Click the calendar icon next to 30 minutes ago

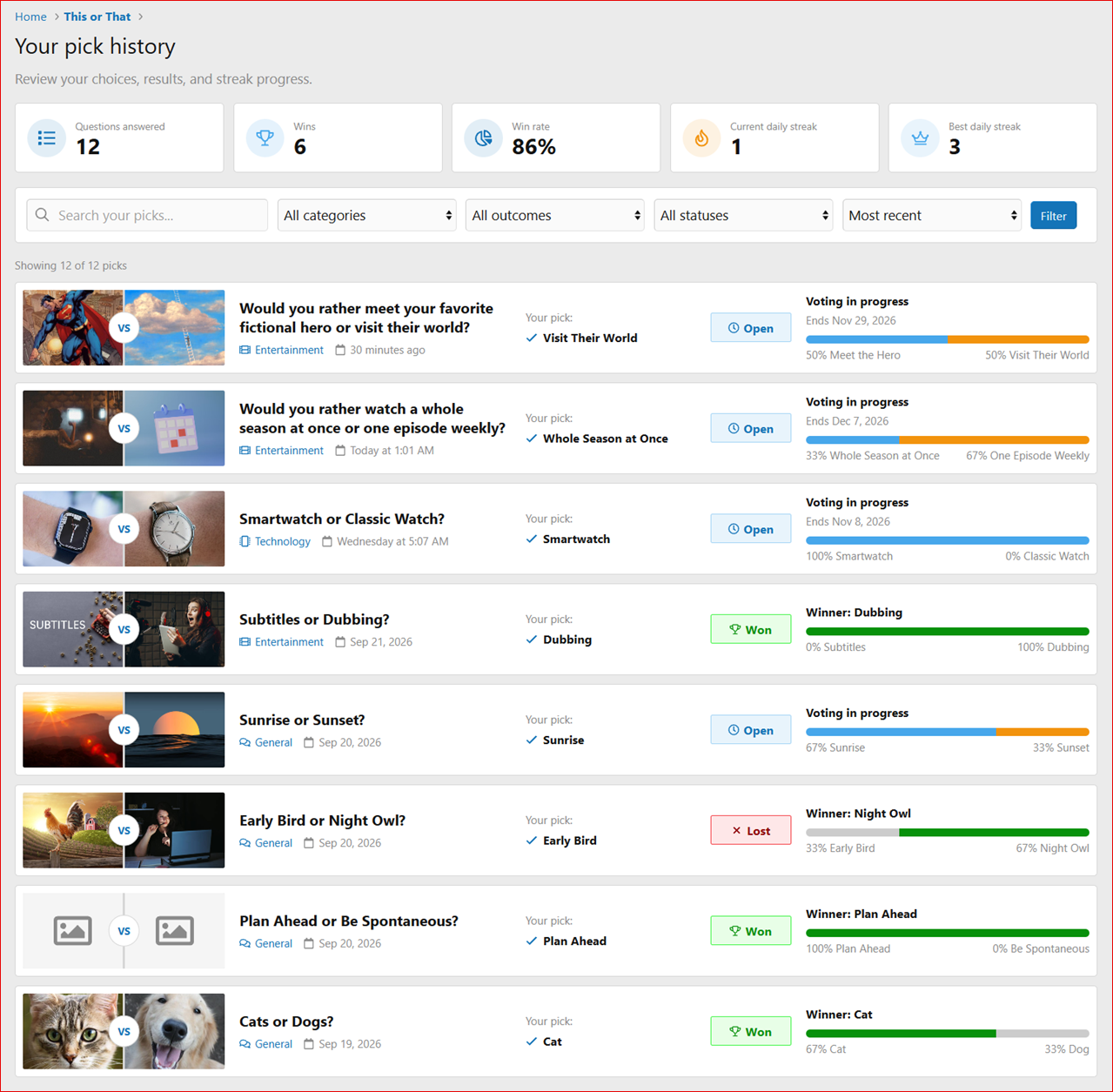coord(340,350)
